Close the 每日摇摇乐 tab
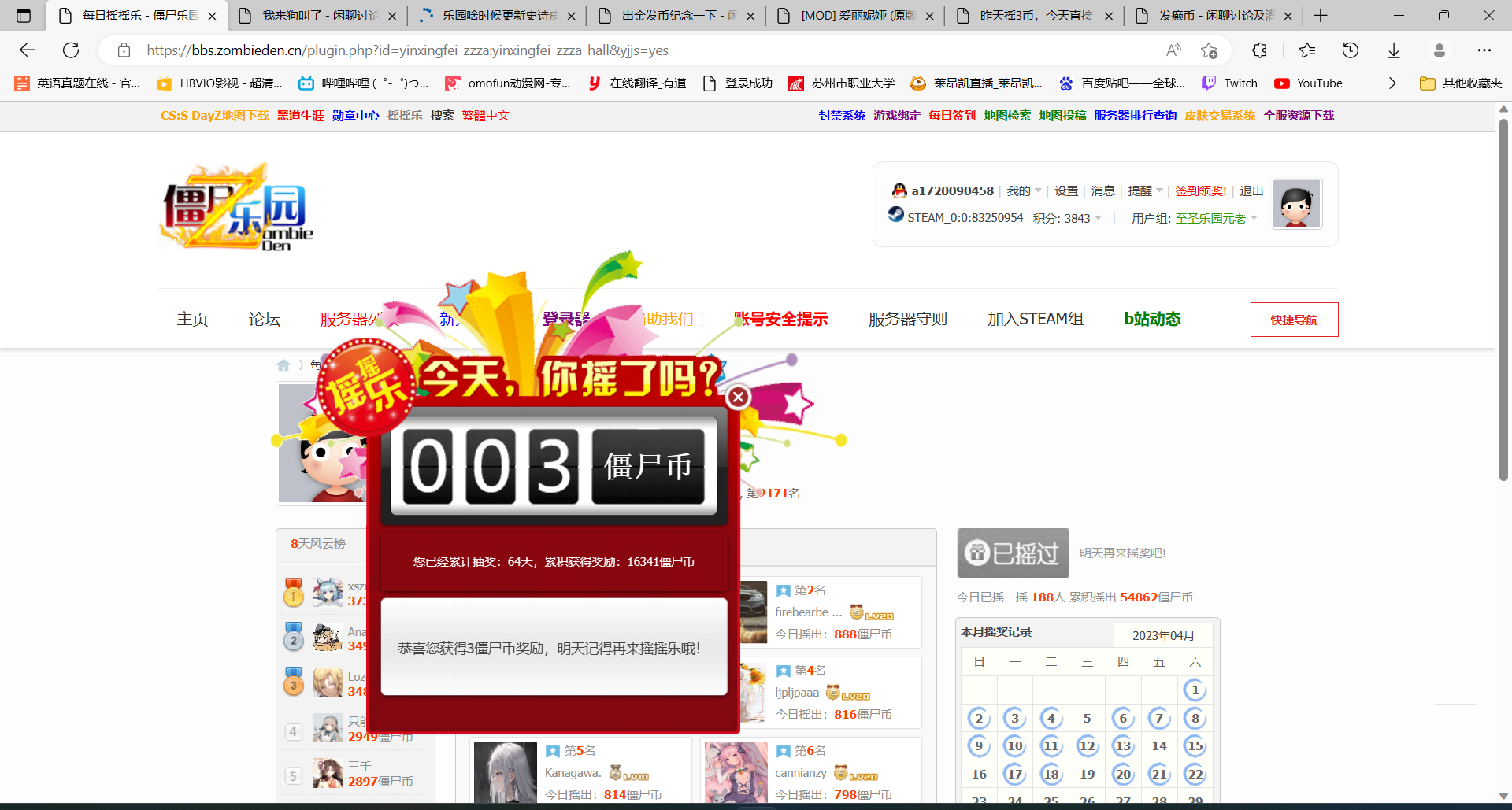Viewport: 1512px width, 810px height. pos(212,16)
